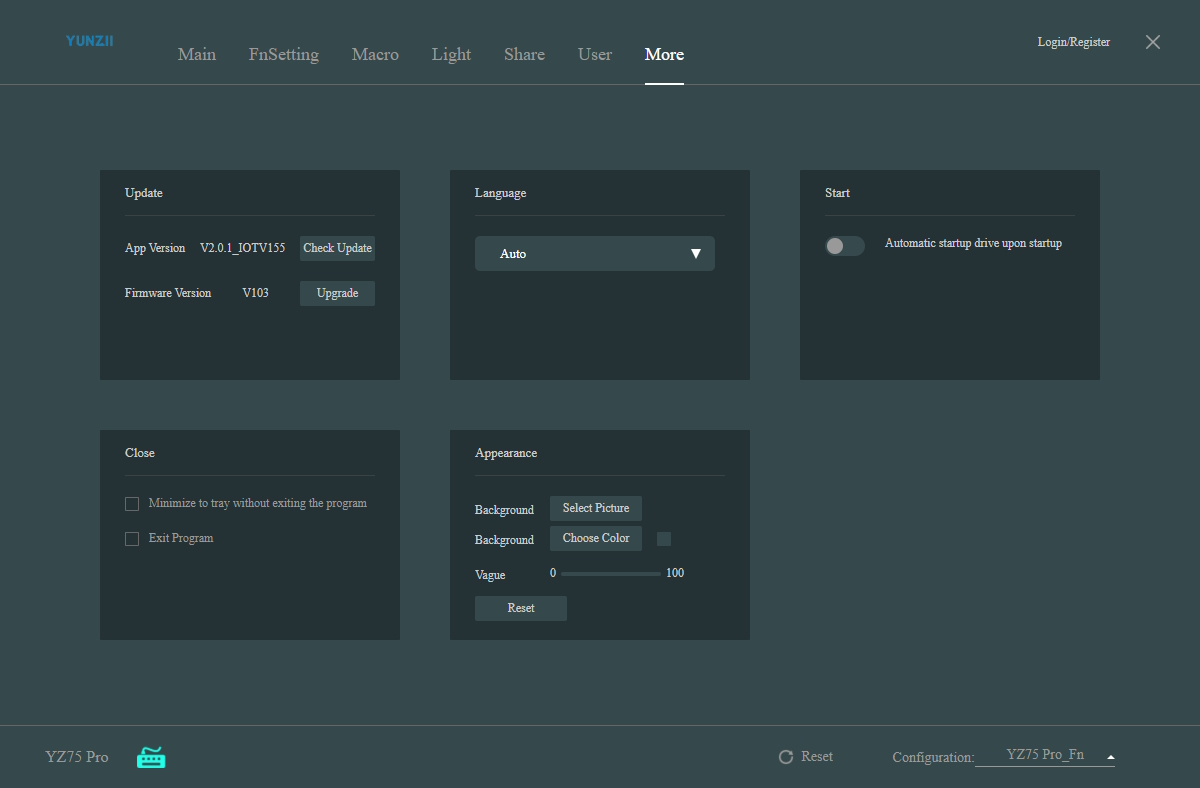Viewport: 1200px width, 788px height.
Task: Click the Choose Color button
Action: pos(596,538)
